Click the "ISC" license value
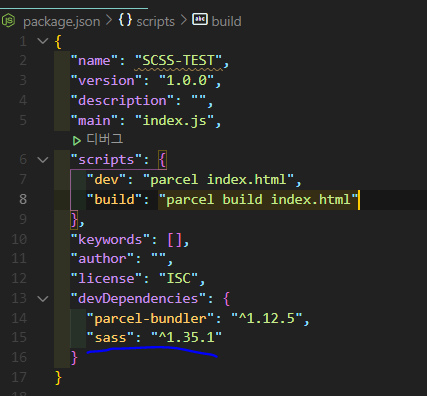Screen dimensions: 427x396 pyautogui.click(x=178, y=279)
